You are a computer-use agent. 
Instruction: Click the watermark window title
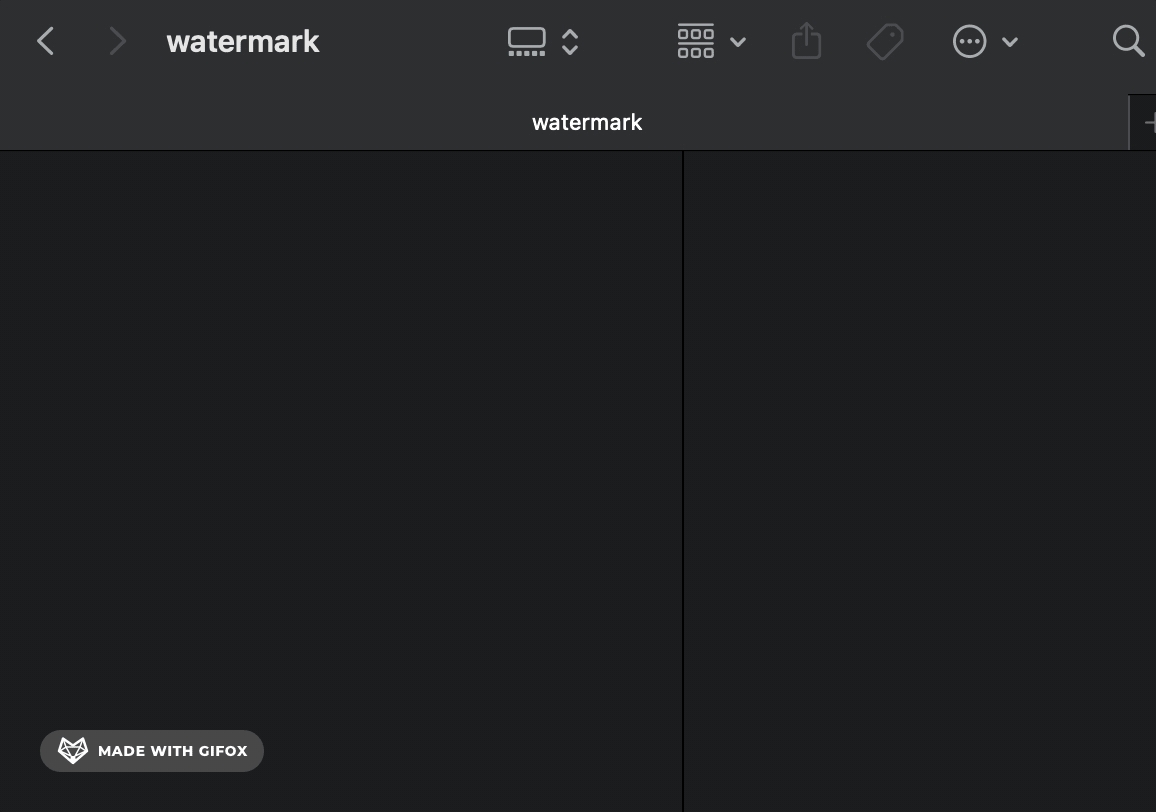pos(243,42)
